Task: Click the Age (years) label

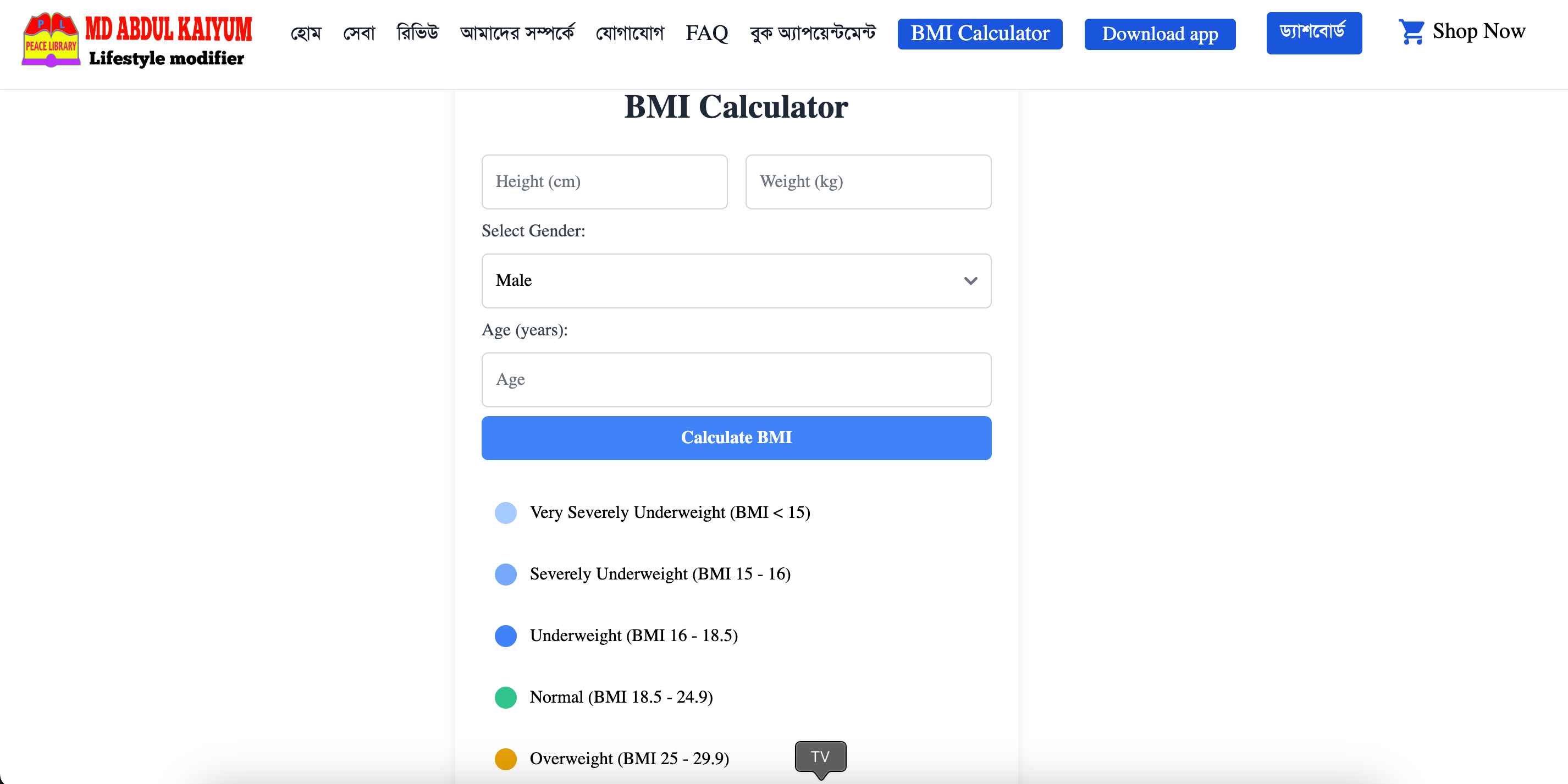Action: pyautogui.click(x=524, y=330)
